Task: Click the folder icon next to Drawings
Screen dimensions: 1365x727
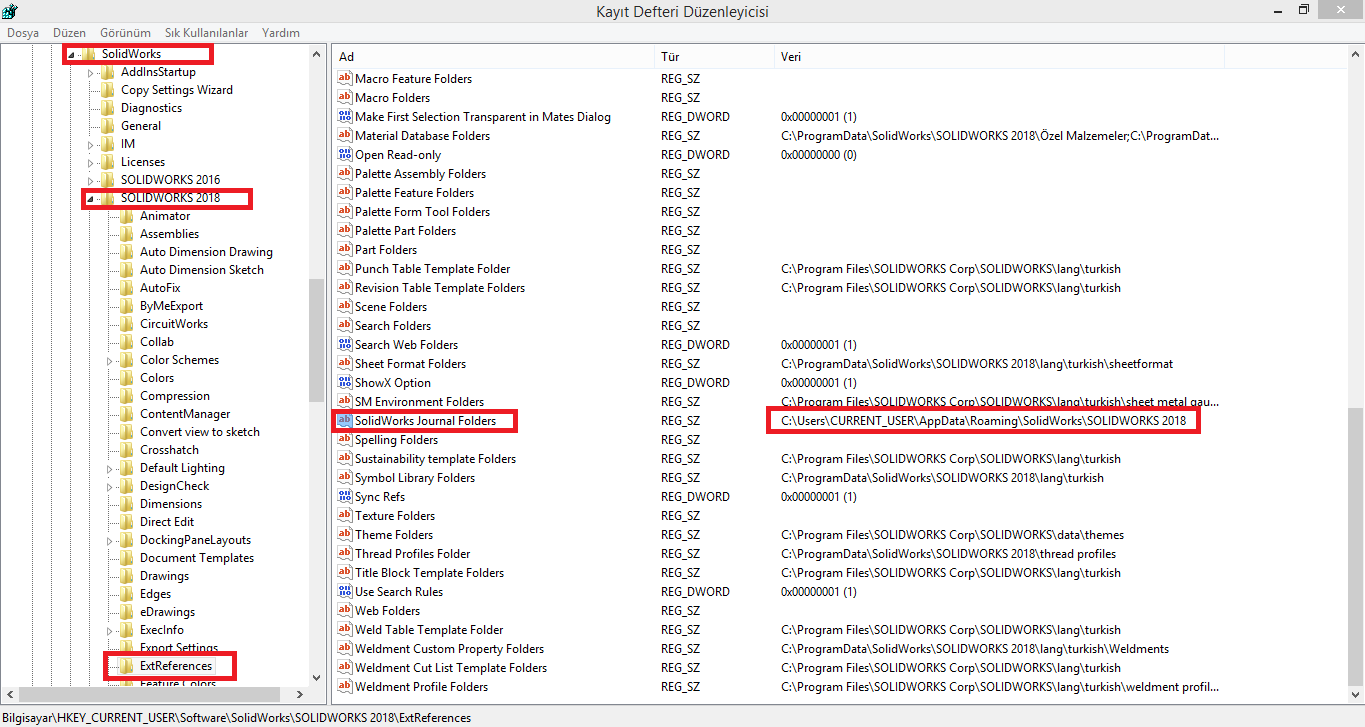Action: tap(127, 576)
